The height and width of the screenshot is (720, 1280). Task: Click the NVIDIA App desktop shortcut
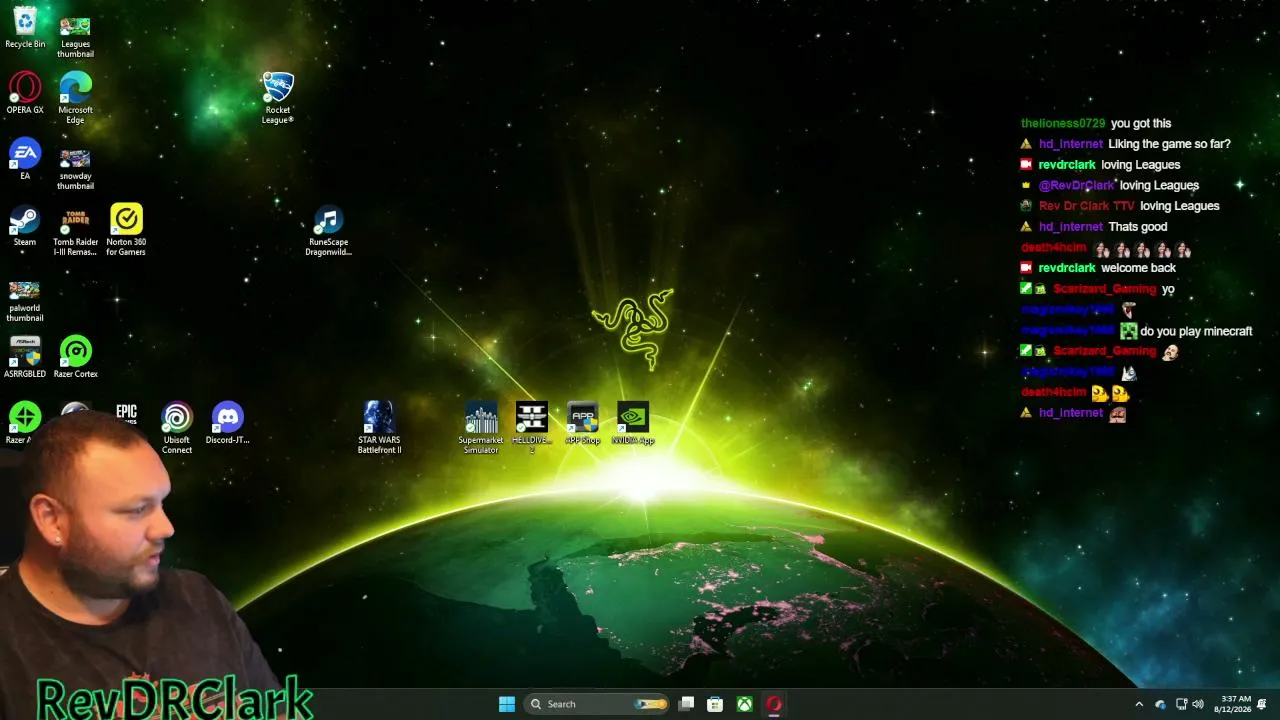(633, 423)
